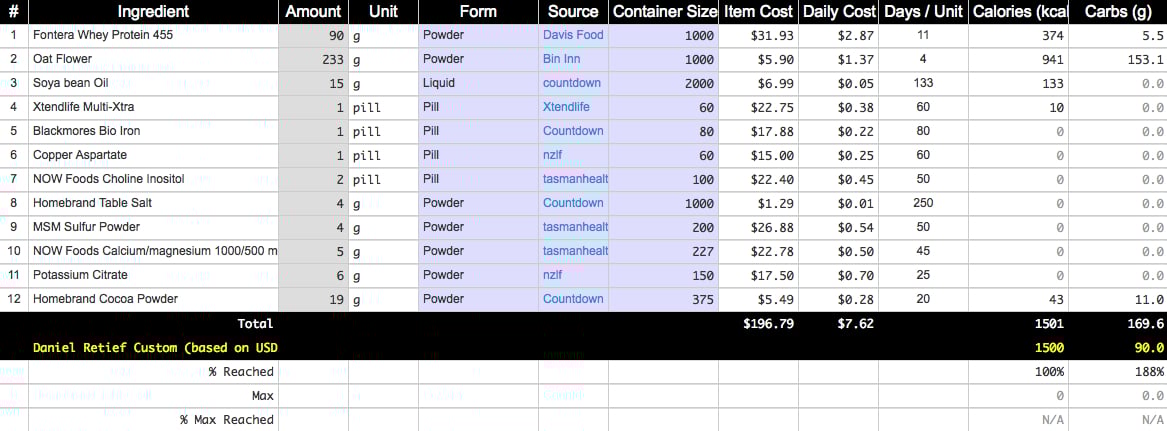
Task: Open the MSM Sulfur Powder tasmanhealth source link
Action: coord(575,226)
